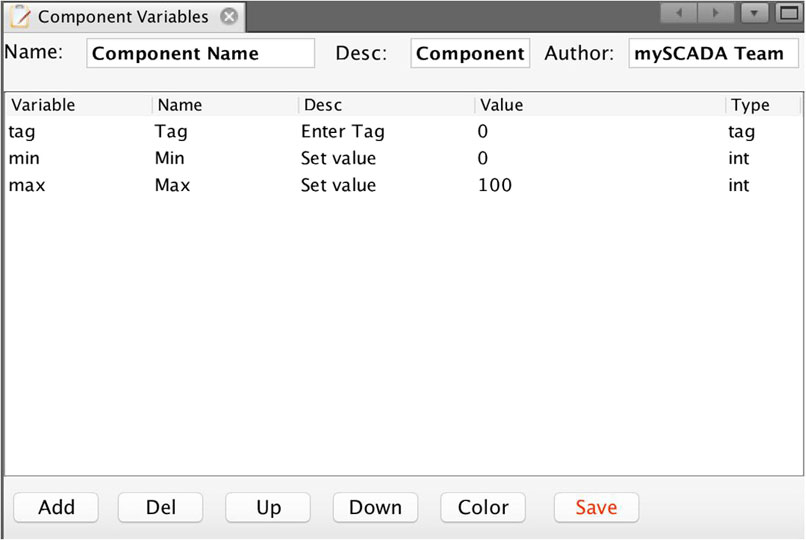This screenshot has height=540, width=806.
Task: Move the row down with Down button
Action: [x=375, y=508]
